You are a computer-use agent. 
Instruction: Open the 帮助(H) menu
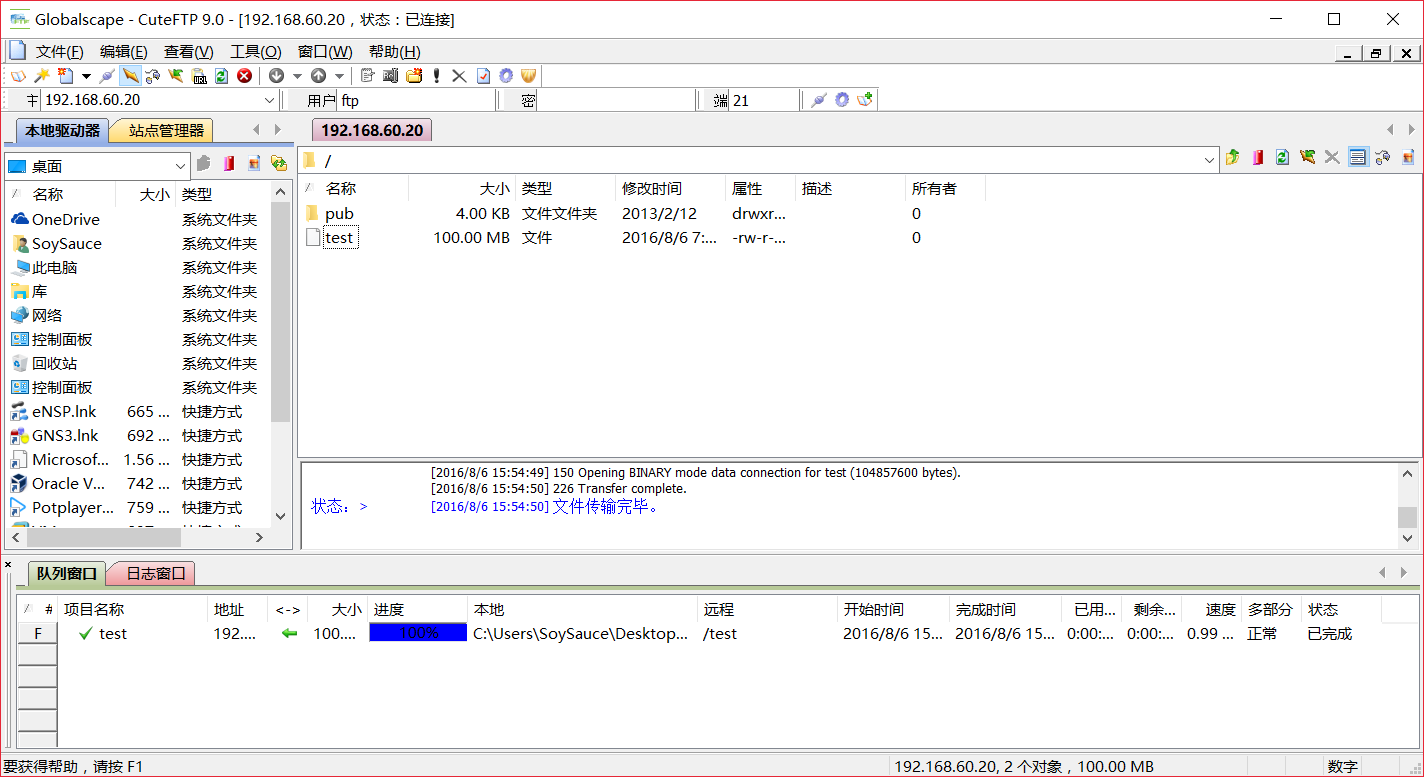tap(394, 52)
